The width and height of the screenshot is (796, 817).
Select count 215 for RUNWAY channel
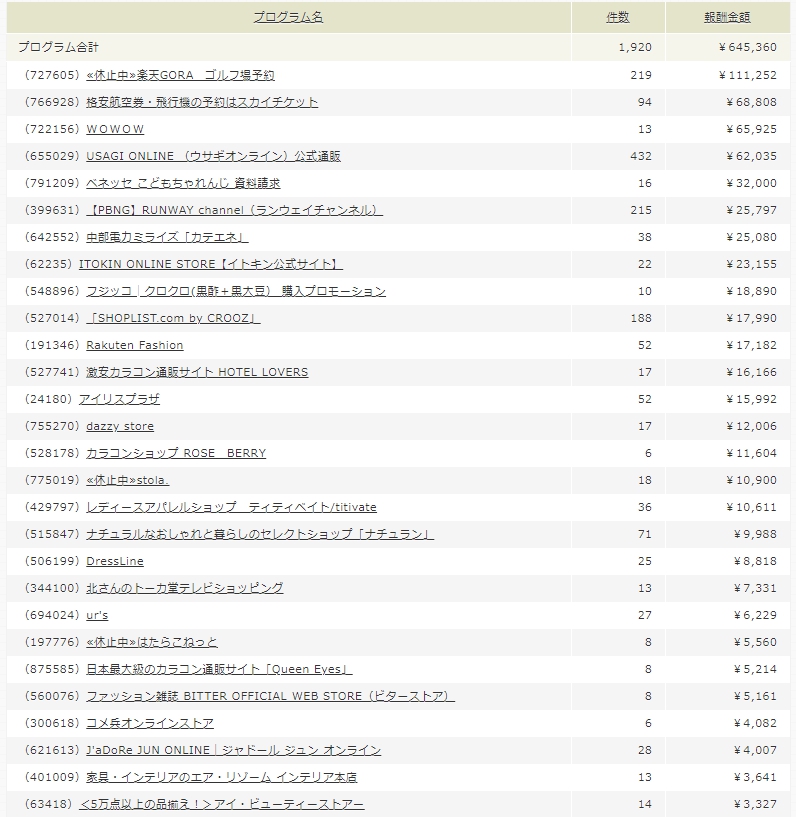point(641,211)
